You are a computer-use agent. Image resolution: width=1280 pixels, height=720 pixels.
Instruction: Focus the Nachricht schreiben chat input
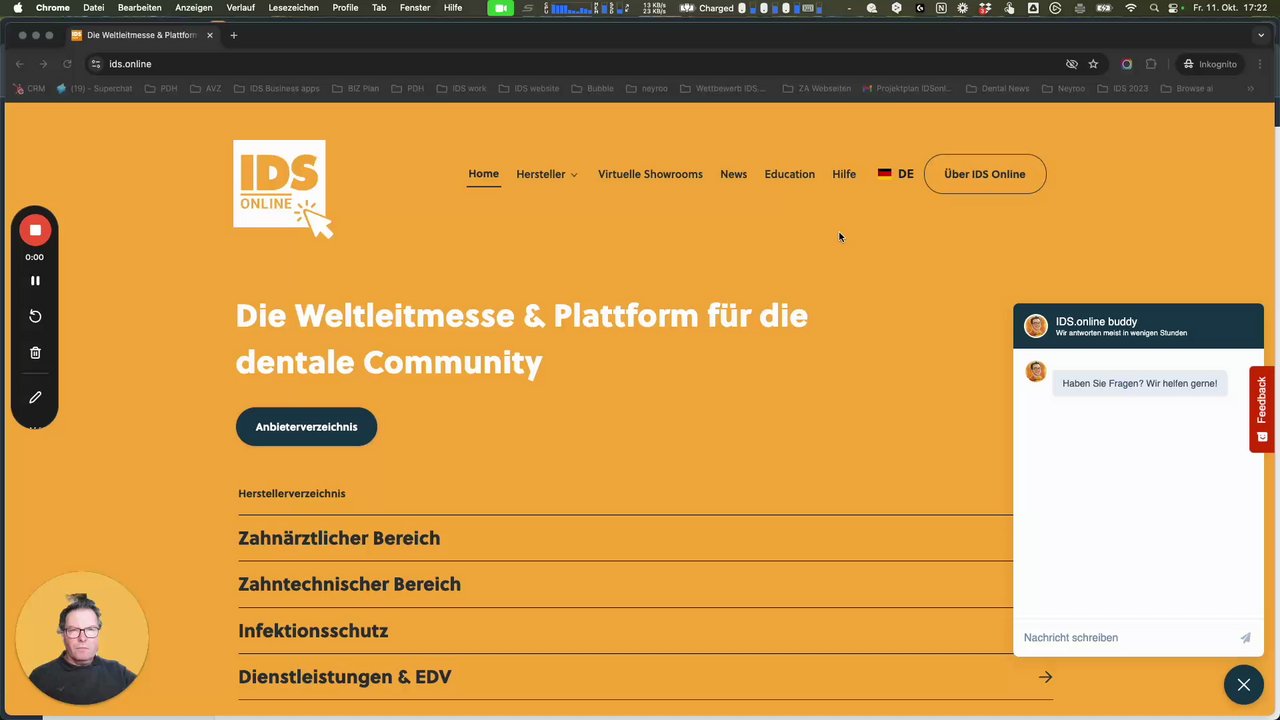click(x=1125, y=637)
